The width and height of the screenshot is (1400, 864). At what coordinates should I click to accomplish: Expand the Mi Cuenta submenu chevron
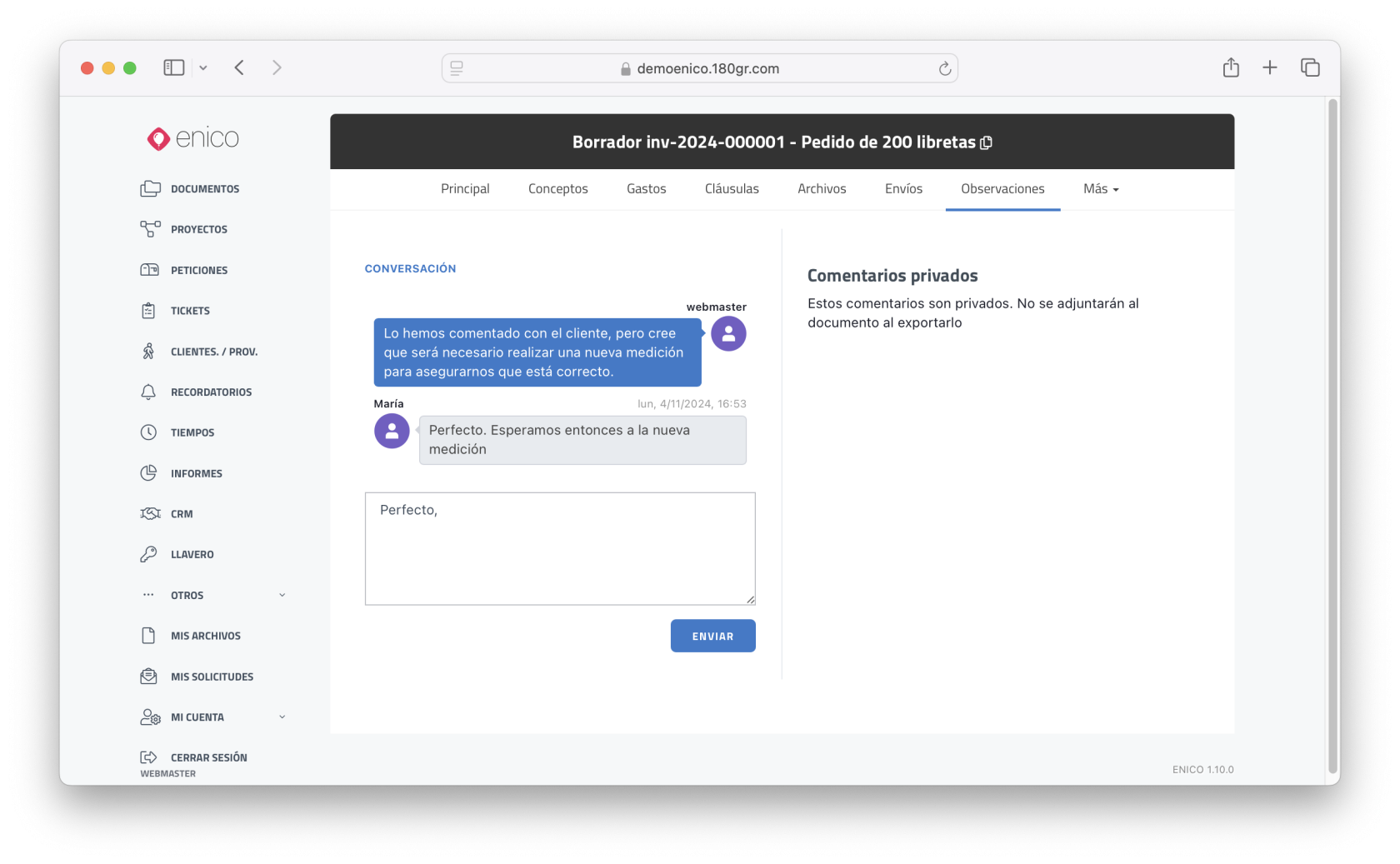(x=282, y=717)
